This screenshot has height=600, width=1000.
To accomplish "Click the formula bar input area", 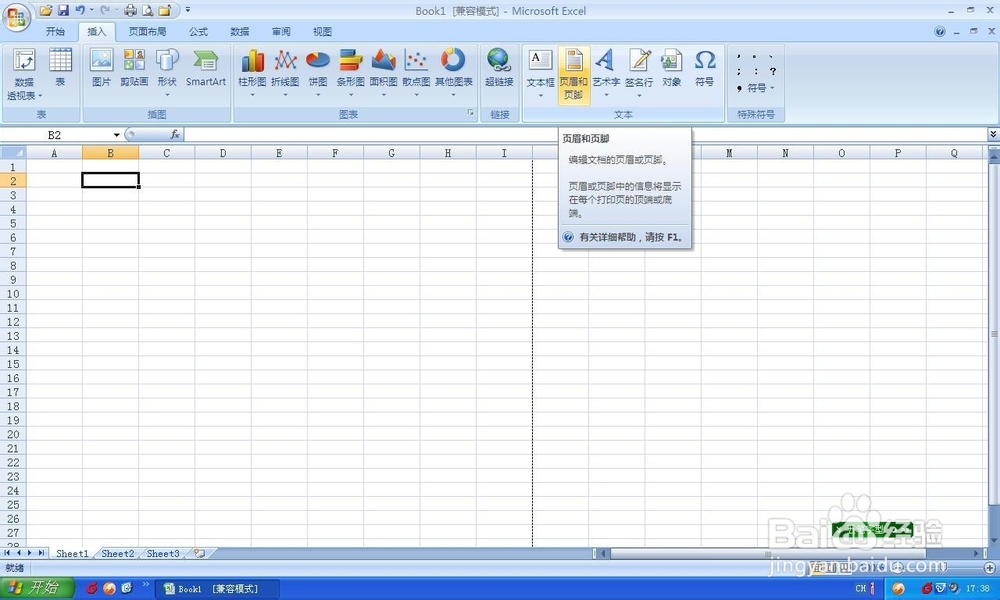I will pyautogui.click(x=585, y=135).
